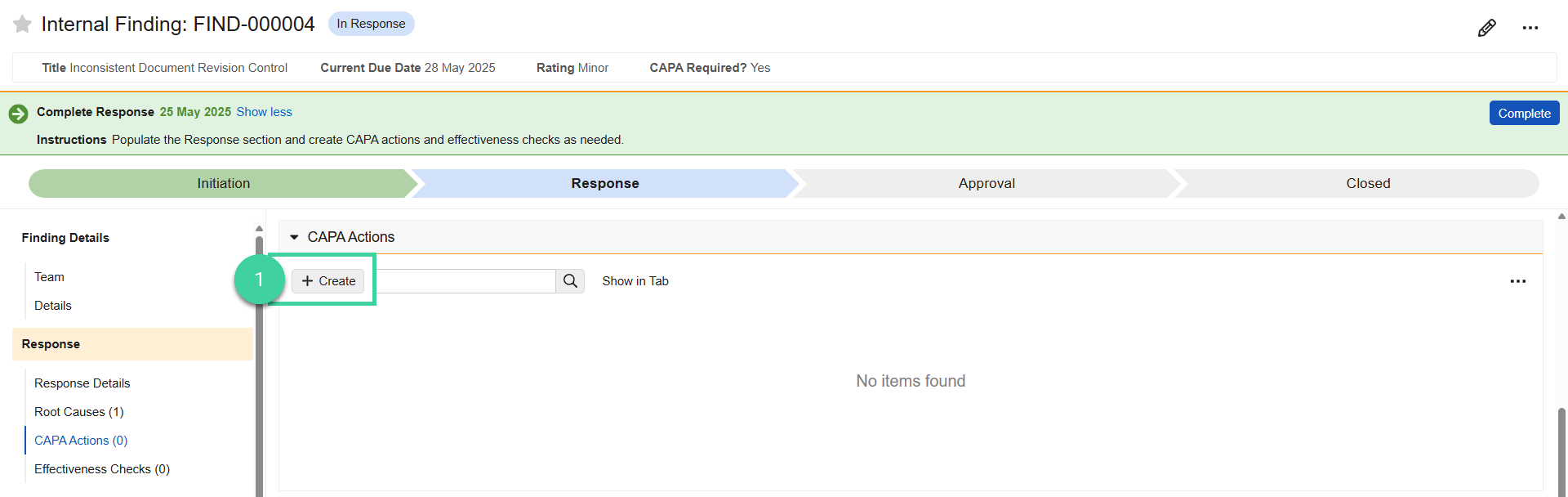Screen dimensions: 1568x497
Task: Click the Rating Minor value
Action: [593, 68]
